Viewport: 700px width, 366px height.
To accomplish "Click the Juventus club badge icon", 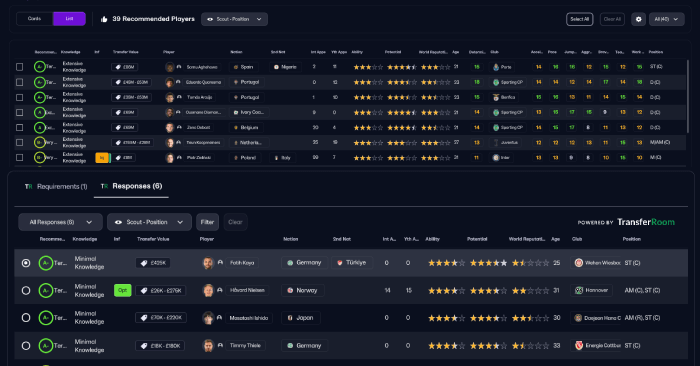I will point(496,143).
